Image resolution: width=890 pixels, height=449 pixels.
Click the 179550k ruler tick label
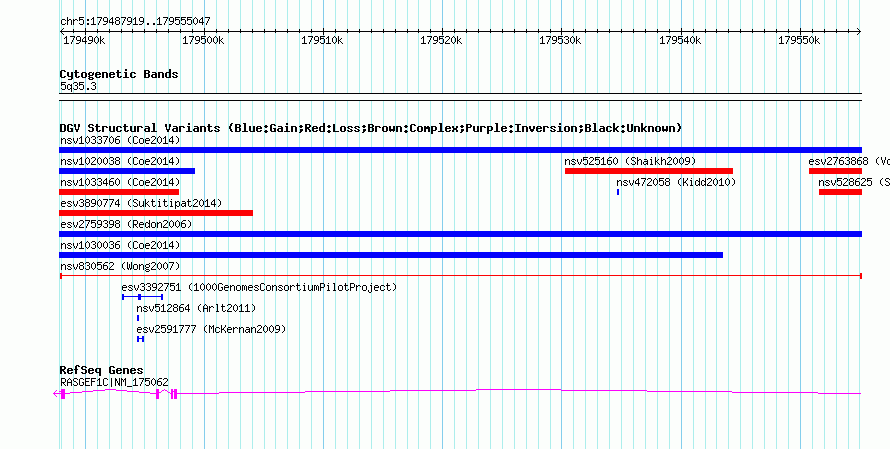click(x=799, y=41)
